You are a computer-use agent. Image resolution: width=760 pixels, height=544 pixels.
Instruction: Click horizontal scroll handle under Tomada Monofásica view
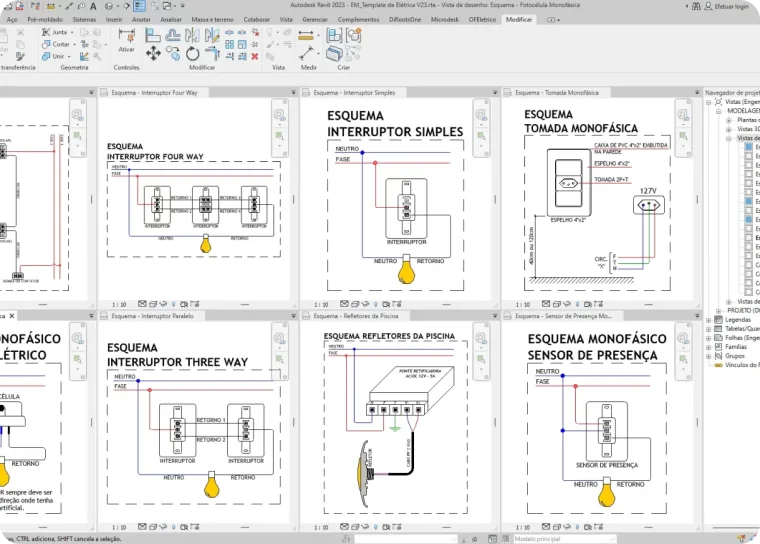point(649,304)
